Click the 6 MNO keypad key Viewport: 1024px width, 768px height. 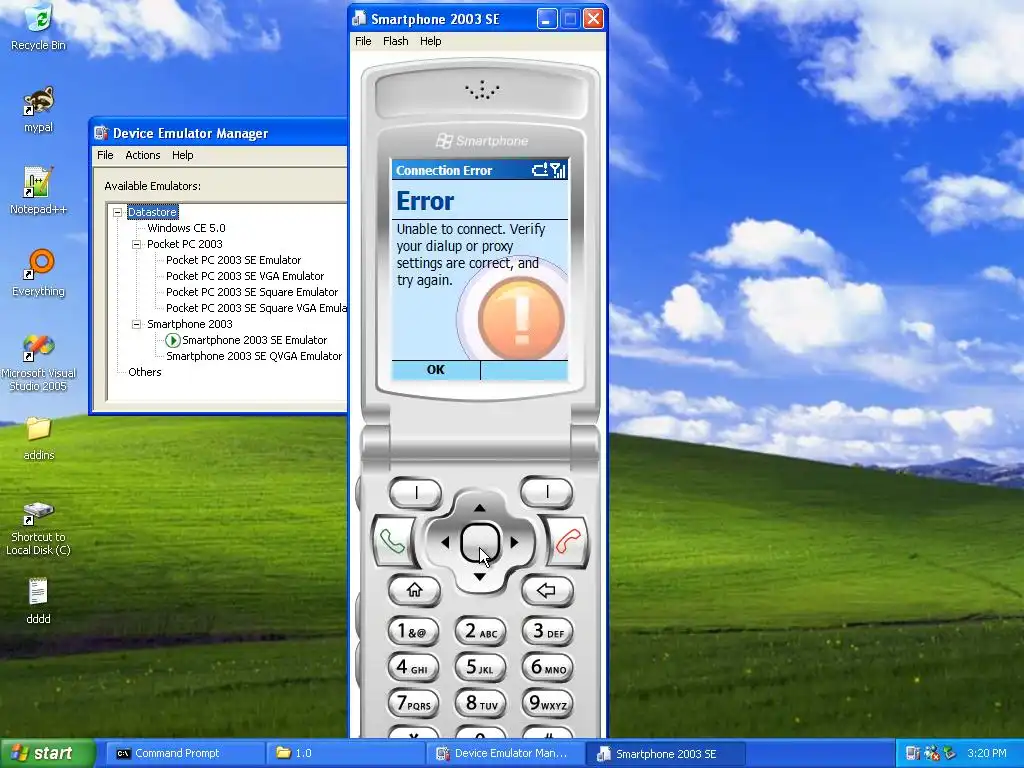547,667
